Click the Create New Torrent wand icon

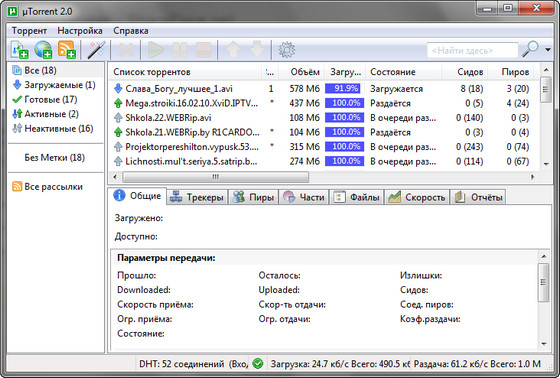pos(96,50)
